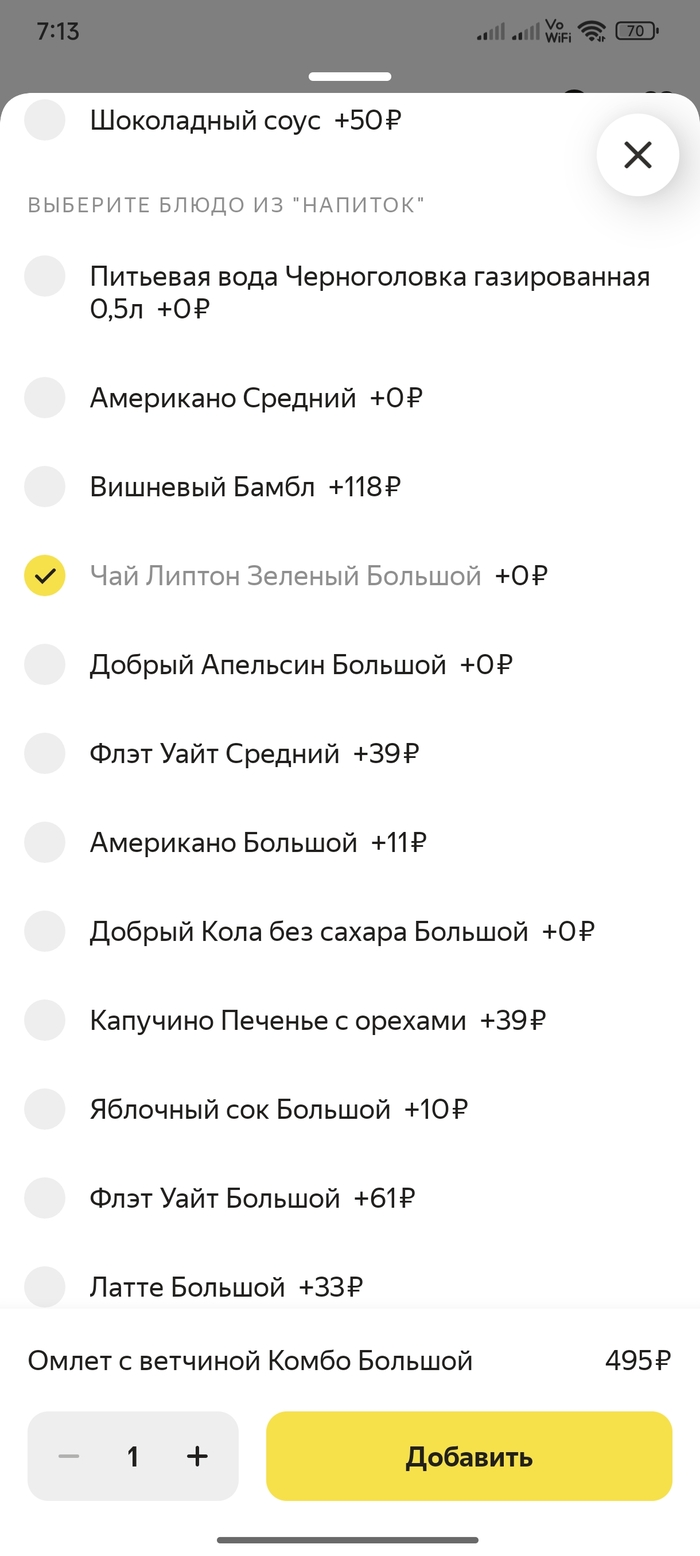
Task: Choose Латте Большой drink
Action: point(45,1286)
